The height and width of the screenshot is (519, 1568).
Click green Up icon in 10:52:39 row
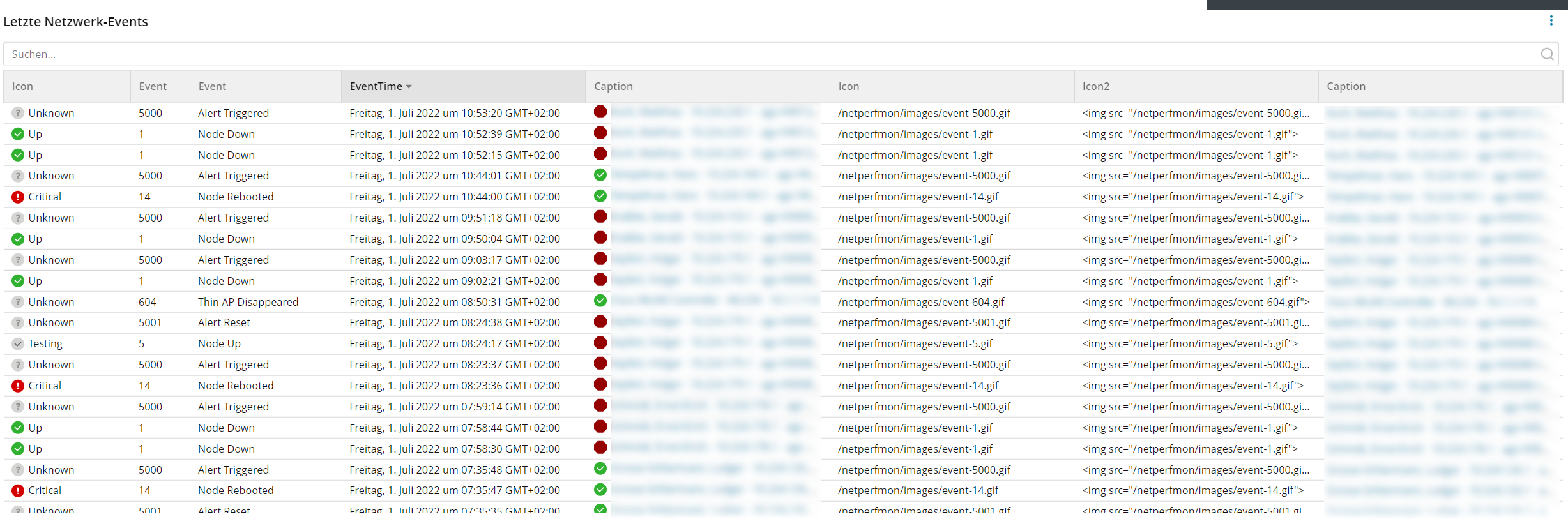tap(18, 134)
